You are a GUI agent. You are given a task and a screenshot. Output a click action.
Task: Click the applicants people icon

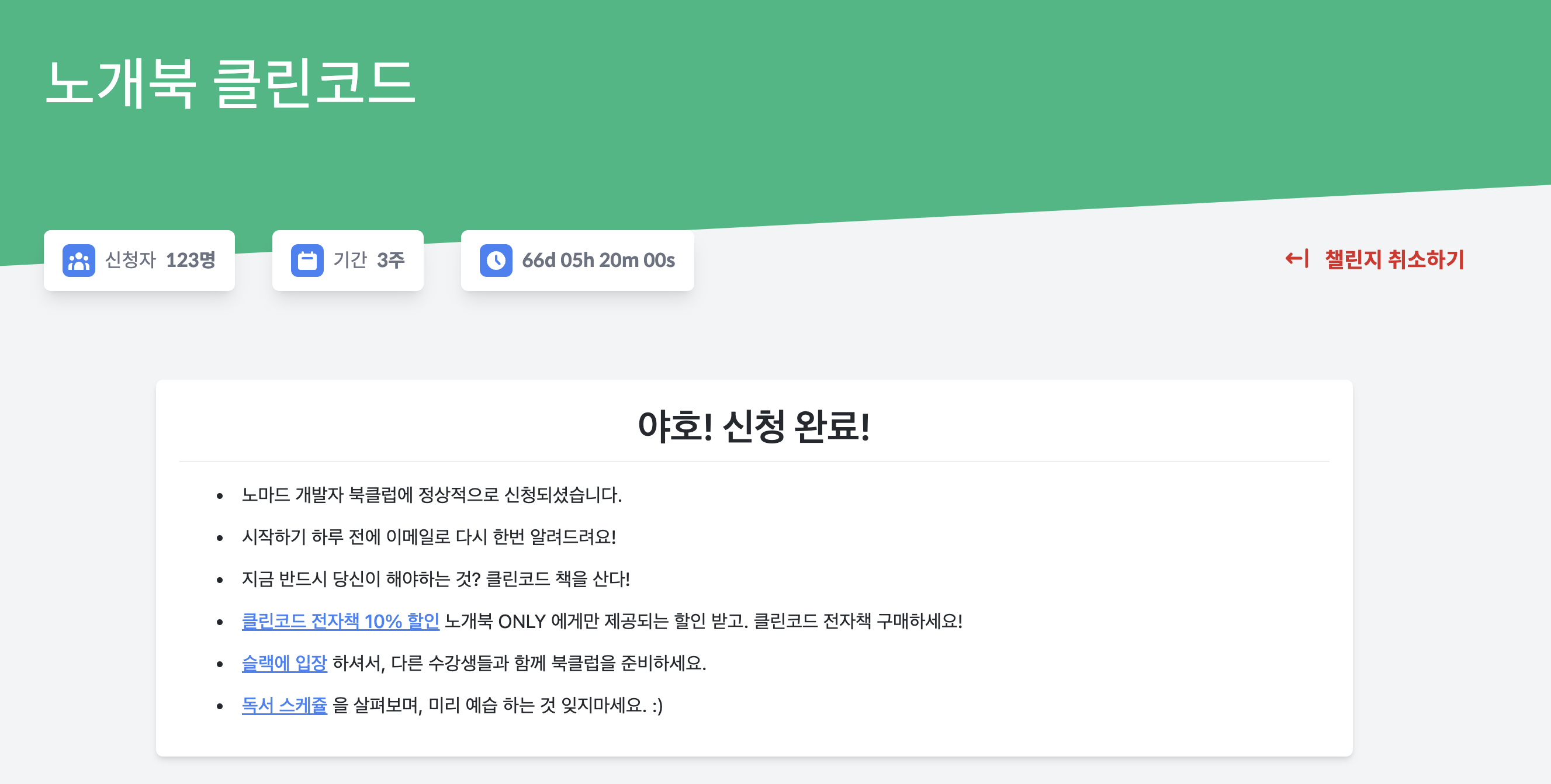point(79,261)
